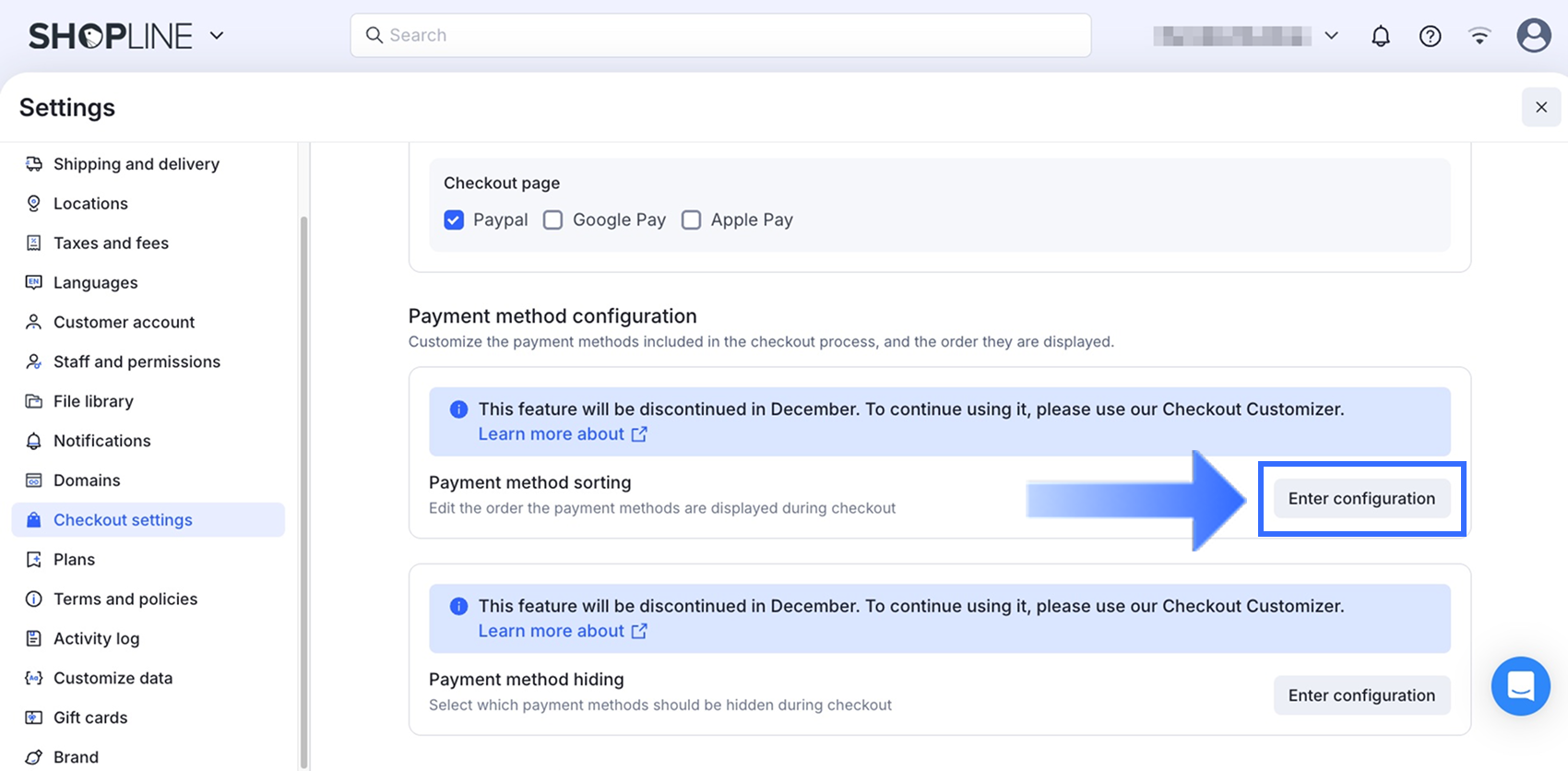Enable the Google Pay checkbox
The image size is (1568, 771).
pyautogui.click(x=553, y=219)
